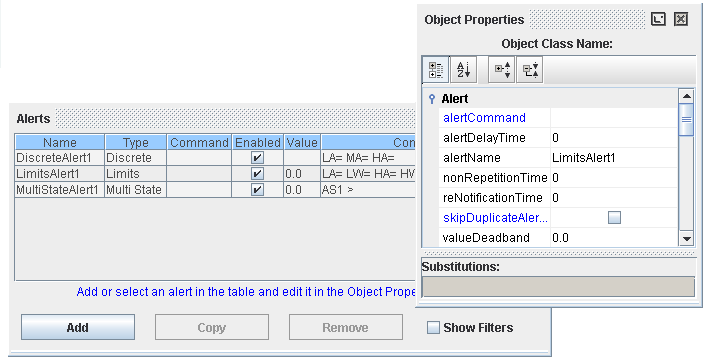Toggle Enabled checkbox for DiscreteAlert1
The height and width of the screenshot is (360, 703).
tap(257, 158)
